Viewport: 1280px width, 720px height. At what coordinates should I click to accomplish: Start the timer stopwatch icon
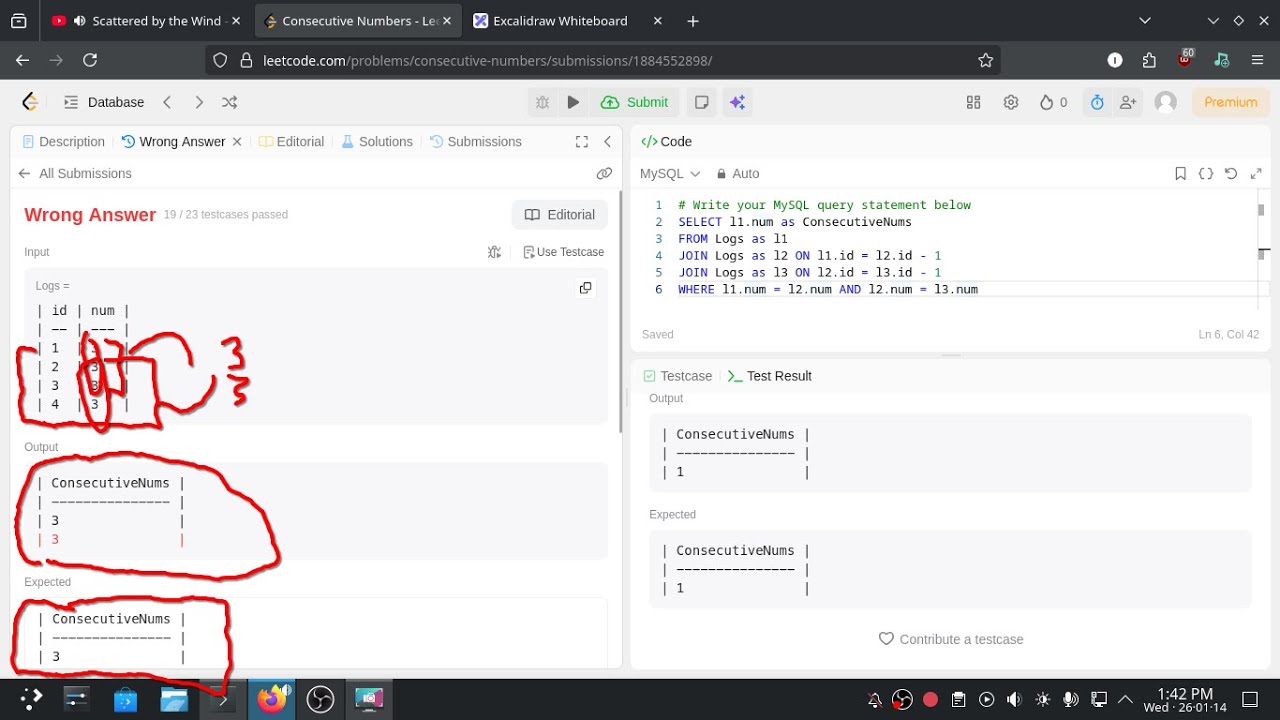tap(1097, 102)
